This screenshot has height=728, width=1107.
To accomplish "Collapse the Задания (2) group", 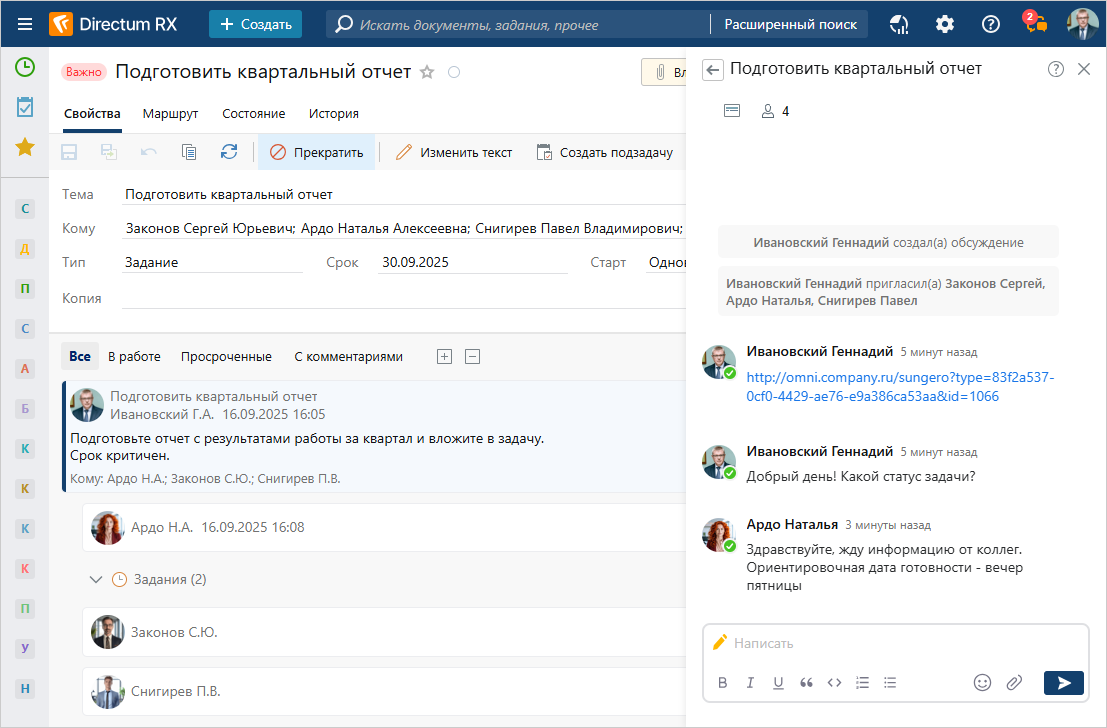I will [x=96, y=579].
